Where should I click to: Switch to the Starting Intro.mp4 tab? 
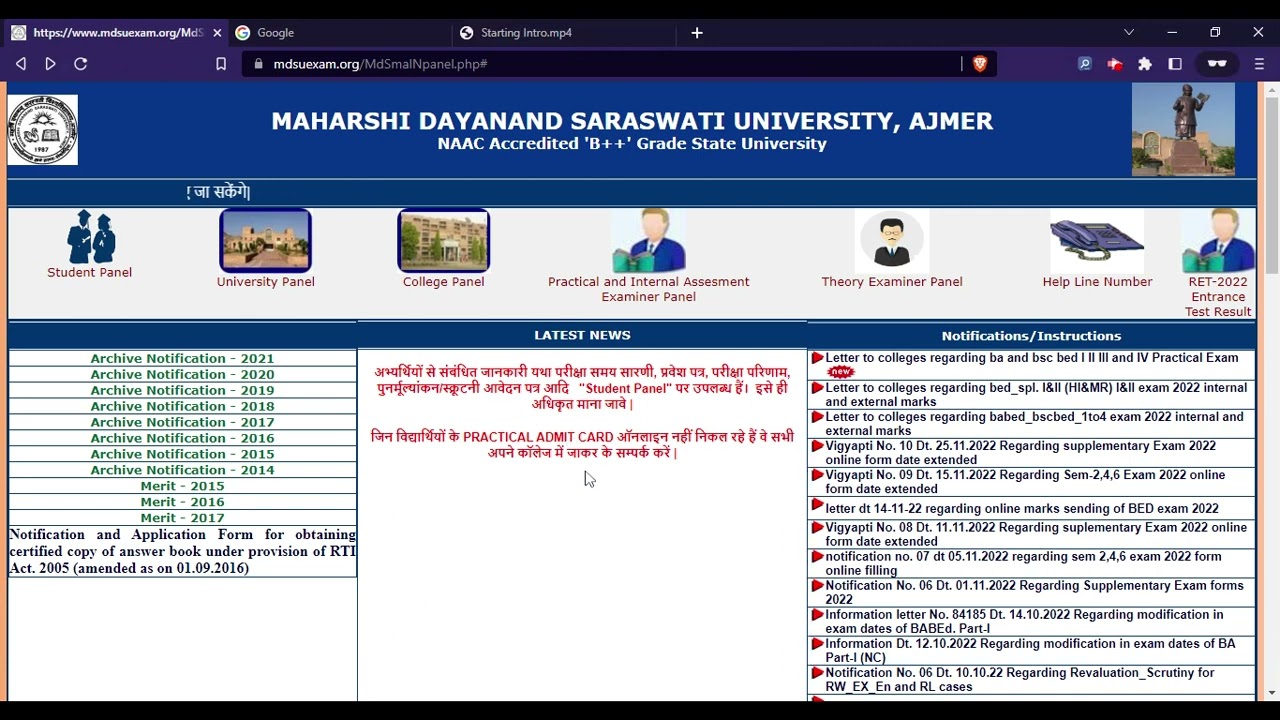[563, 33]
